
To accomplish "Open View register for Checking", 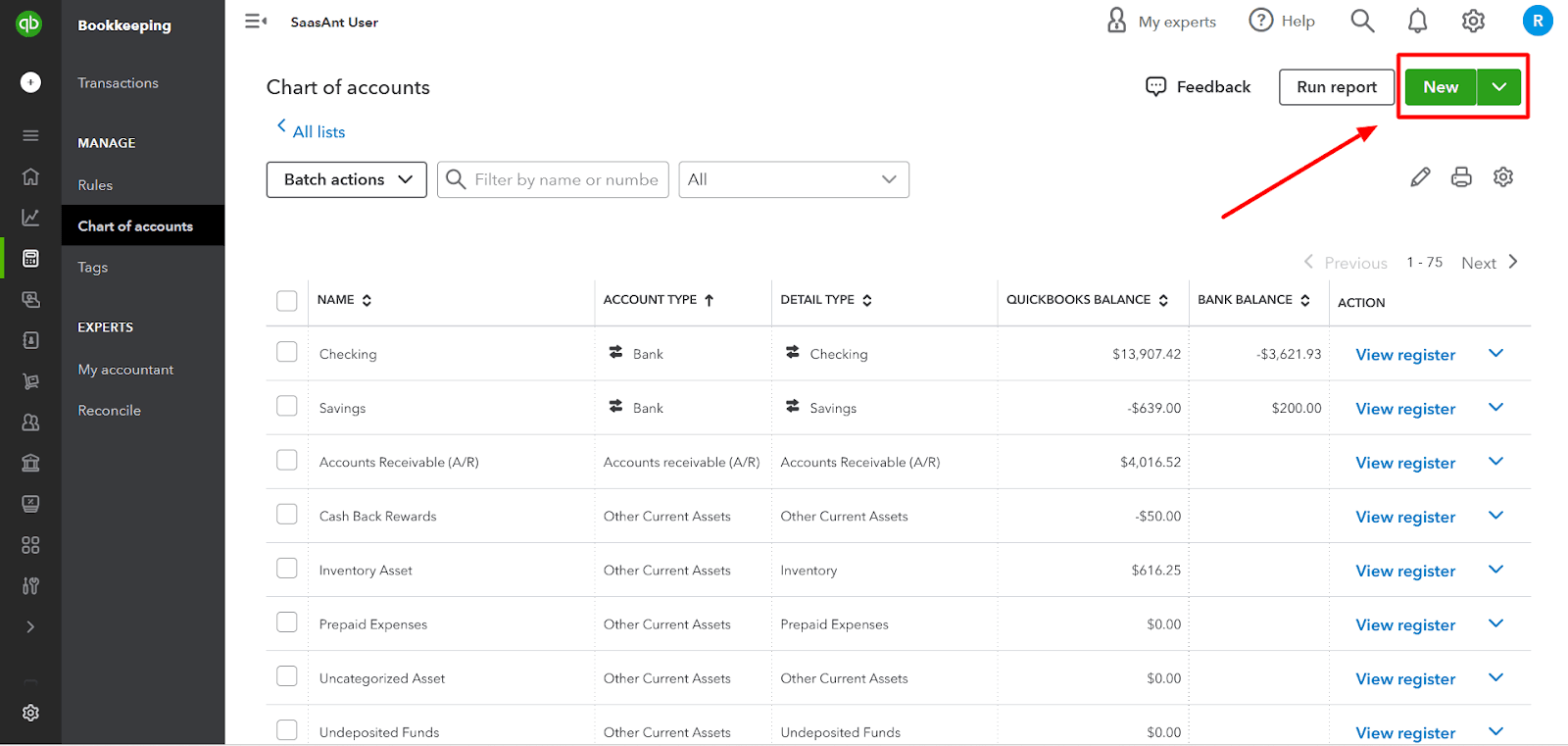I will [1405, 355].
